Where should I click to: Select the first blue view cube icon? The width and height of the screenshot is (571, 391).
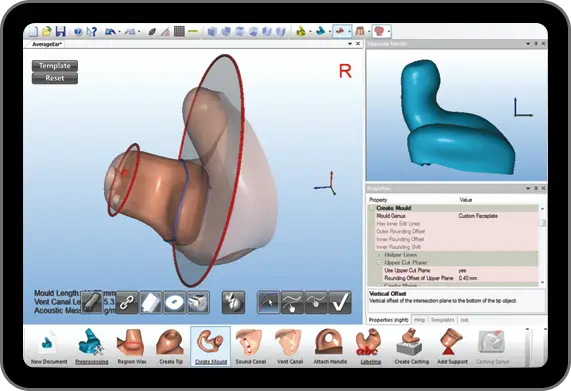212,32
